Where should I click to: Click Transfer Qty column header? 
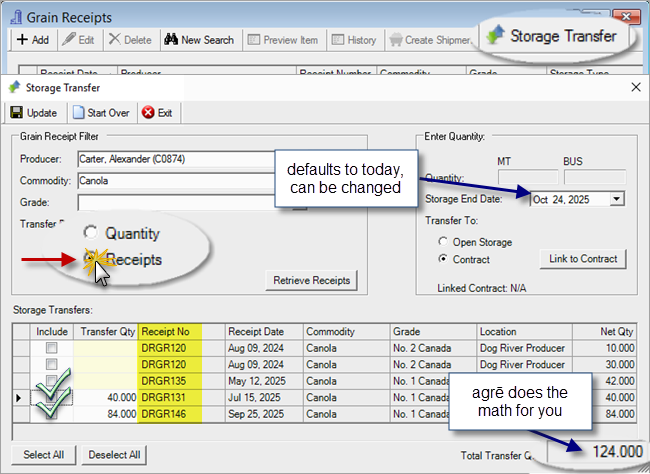point(106,332)
